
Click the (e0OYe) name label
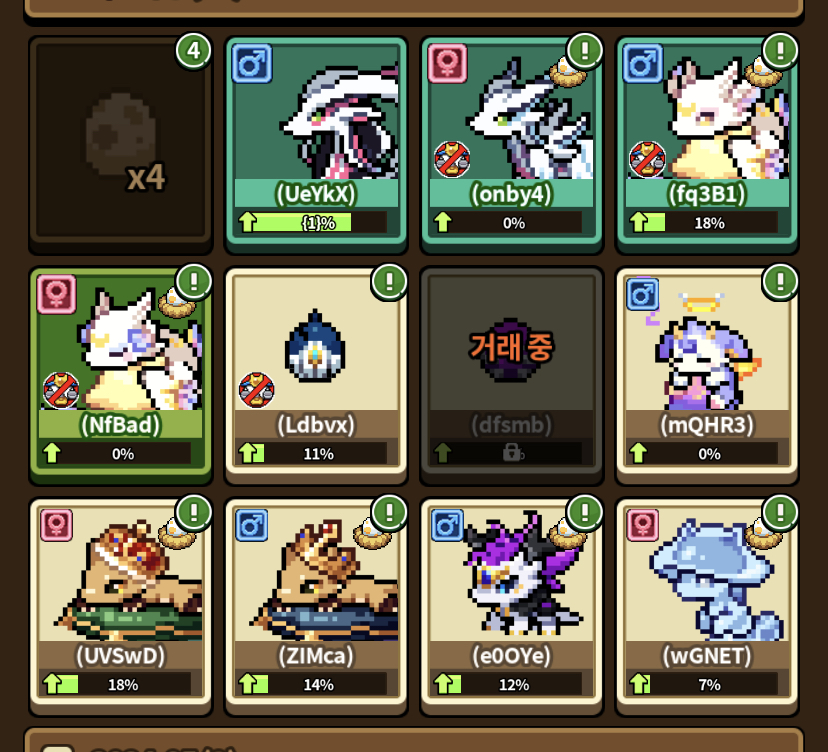pyautogui.click(x=511, y=656)
